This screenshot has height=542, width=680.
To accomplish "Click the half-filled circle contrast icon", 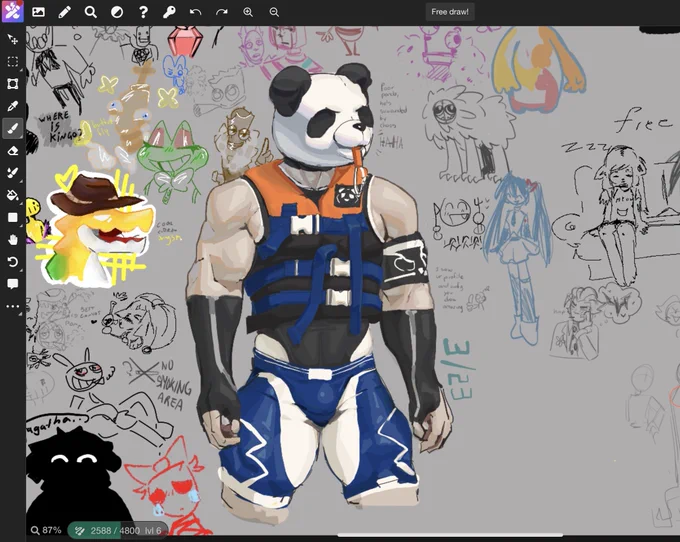I will tap(117, 12).
